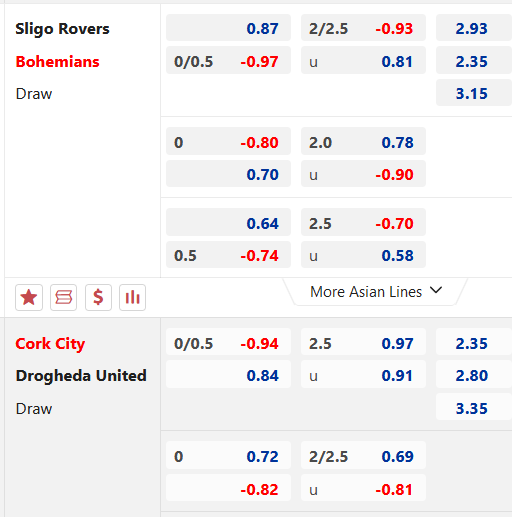This screenshot has height=519, width=515.
Task: Open Drogheda United team link
Action: 81,376
